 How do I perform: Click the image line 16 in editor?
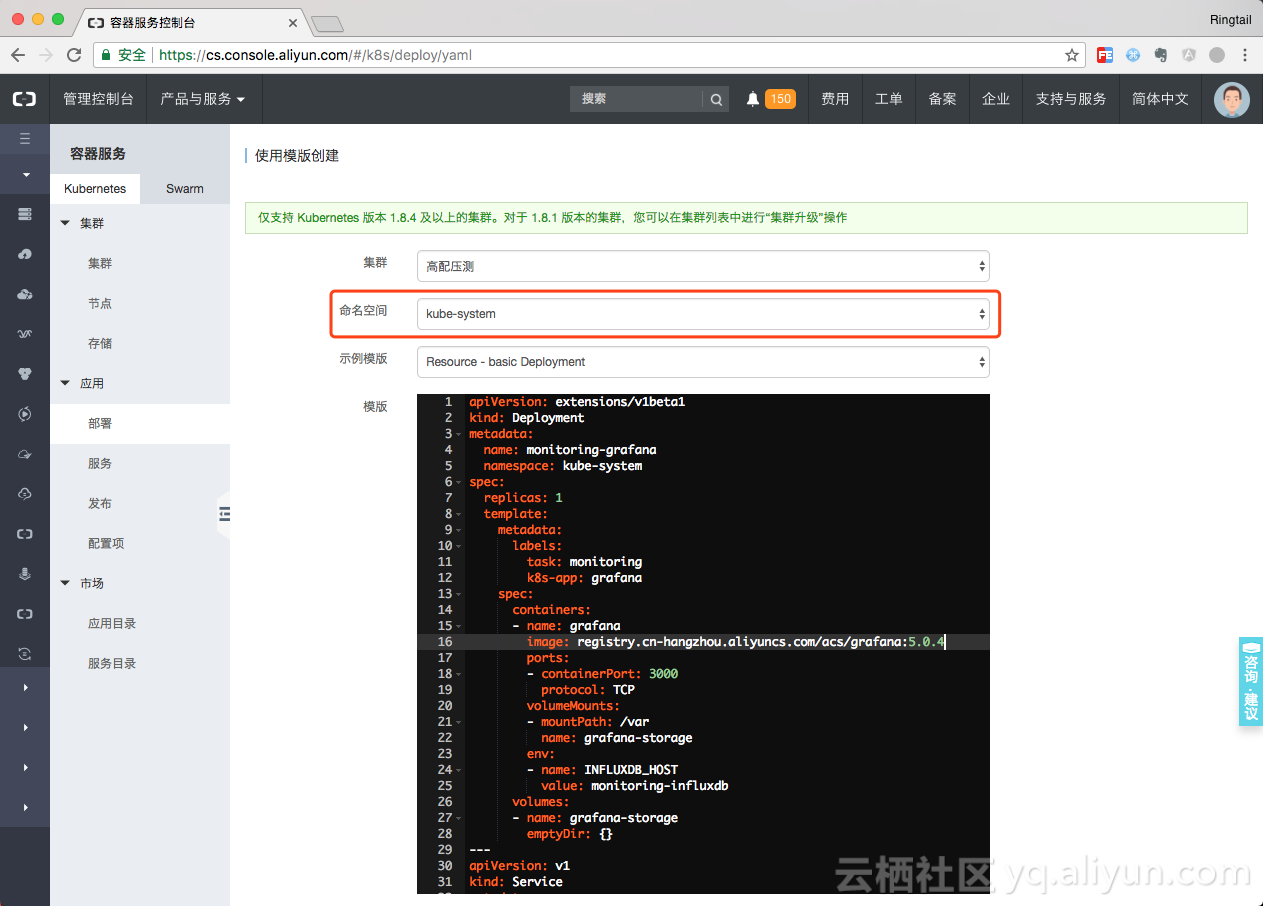coord(703,642)
